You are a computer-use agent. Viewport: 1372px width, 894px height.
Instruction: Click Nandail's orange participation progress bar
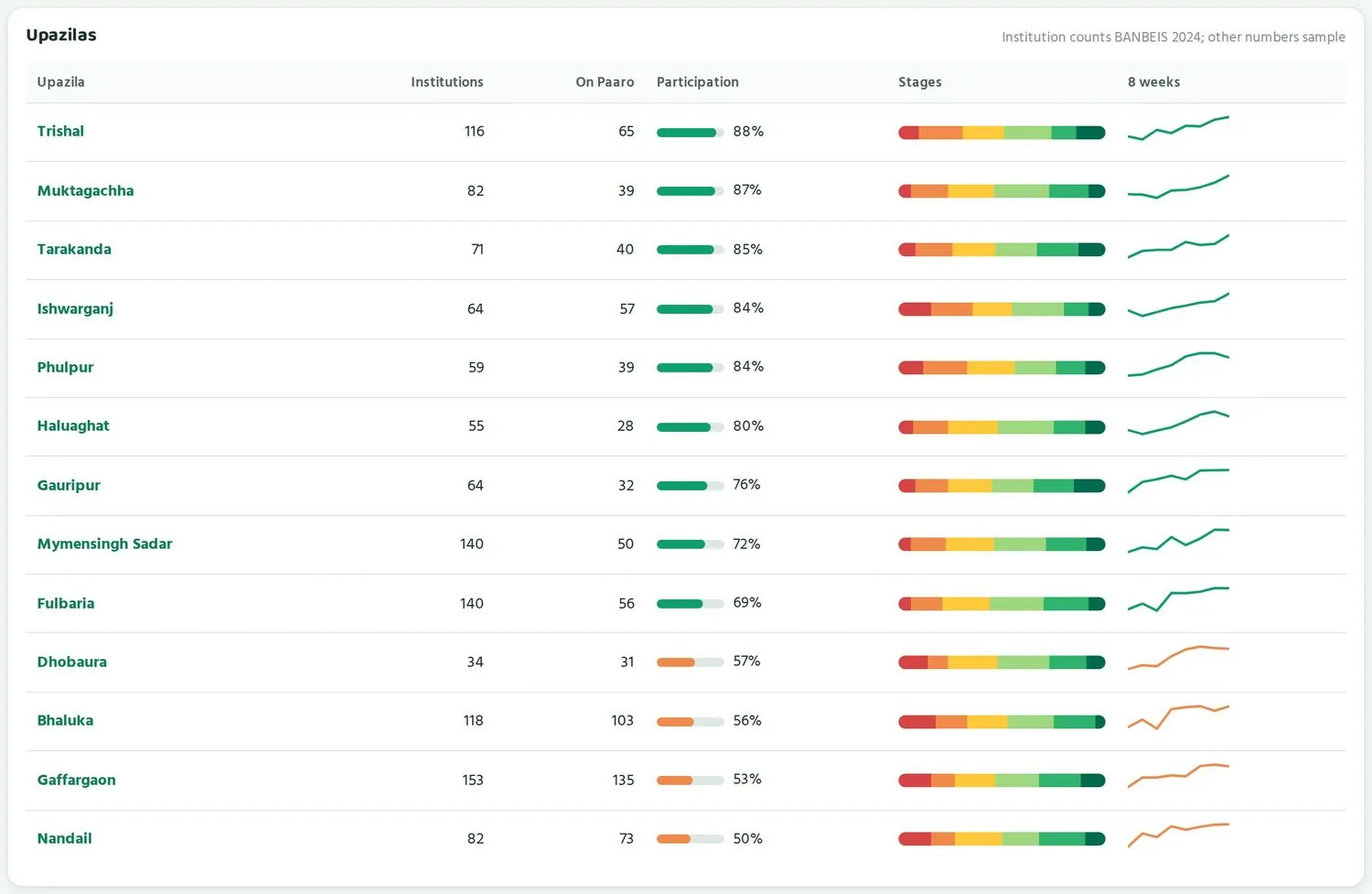coord(691,839)
